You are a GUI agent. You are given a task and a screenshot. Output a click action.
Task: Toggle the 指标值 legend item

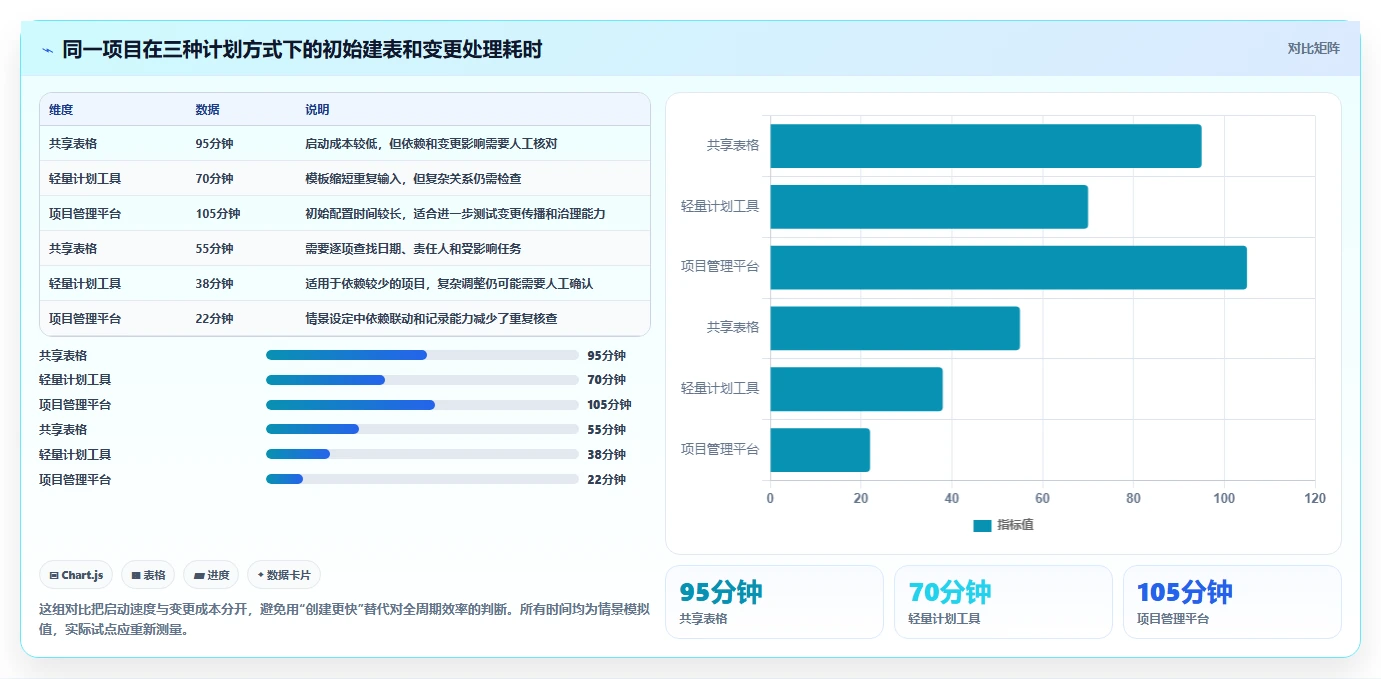point(1003,525)
